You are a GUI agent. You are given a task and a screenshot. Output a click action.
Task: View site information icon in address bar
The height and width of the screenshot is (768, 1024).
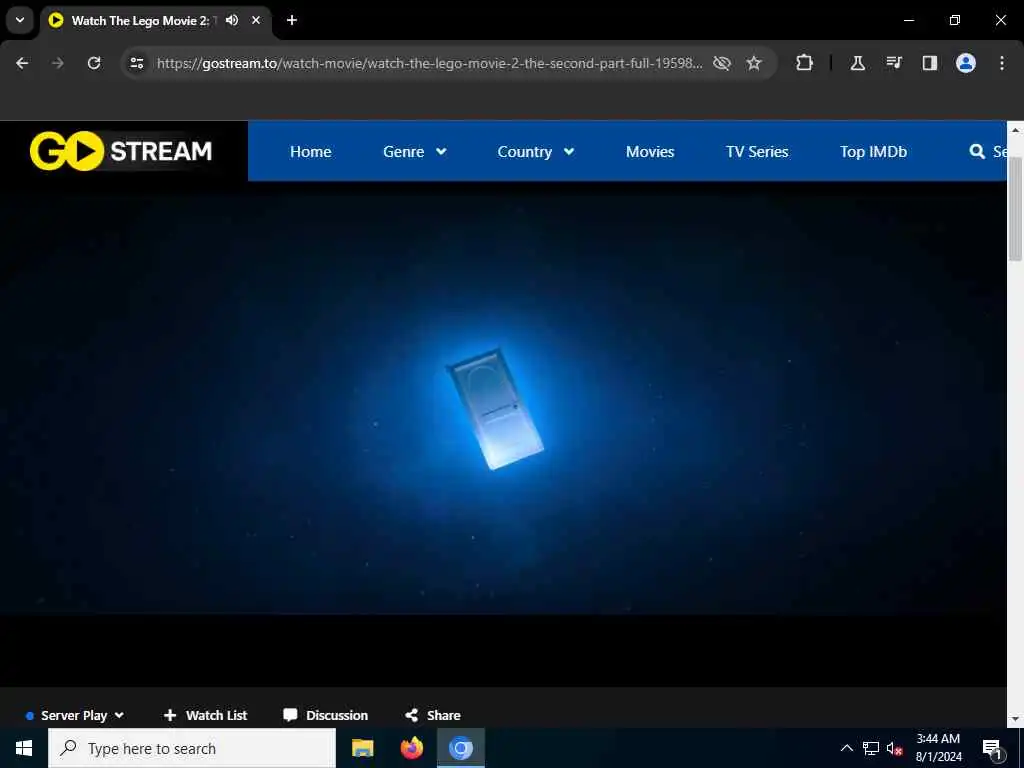pos(136,63)
